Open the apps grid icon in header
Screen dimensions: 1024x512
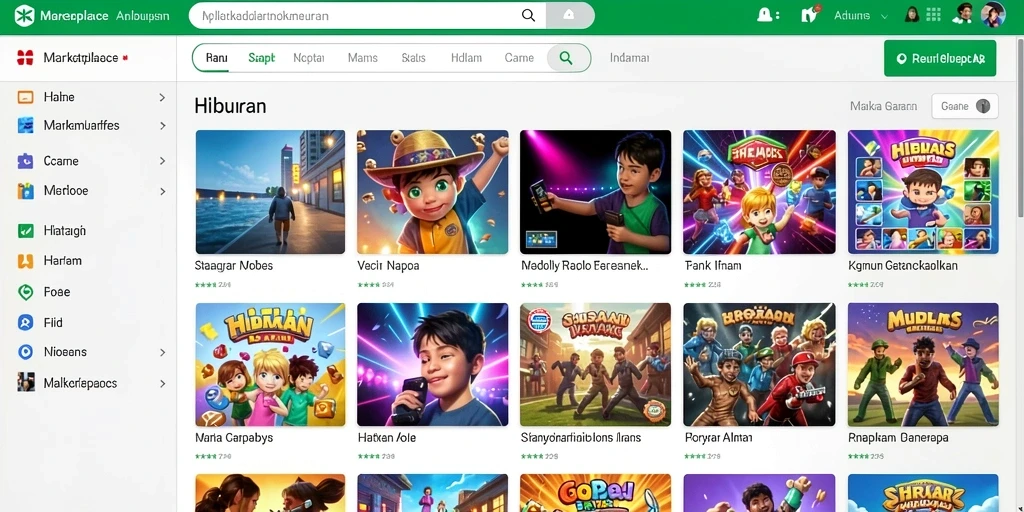click(x=933, y=15)
